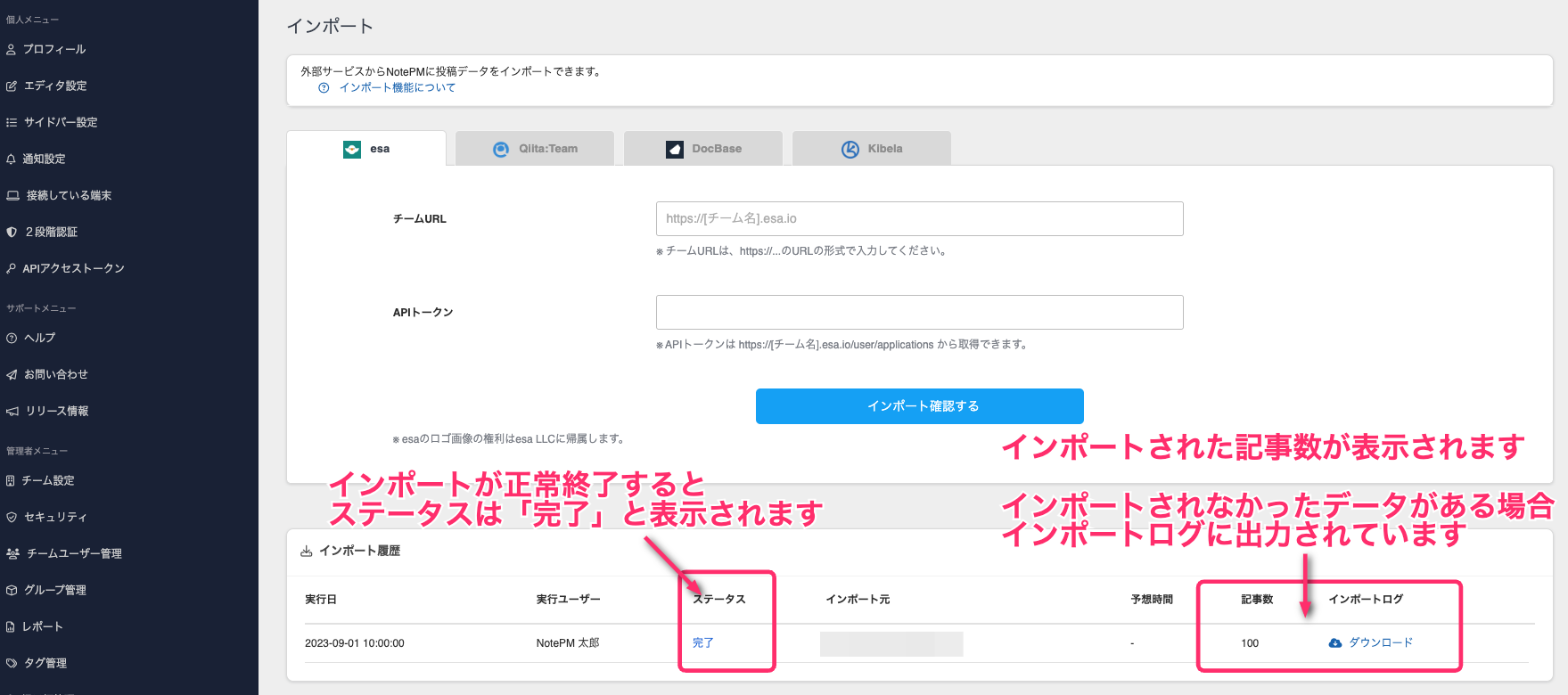The width and height of the screenshot is (1568, 695).
Task: Switch to the Qiita:Team tab
Action: coord(535,149)
